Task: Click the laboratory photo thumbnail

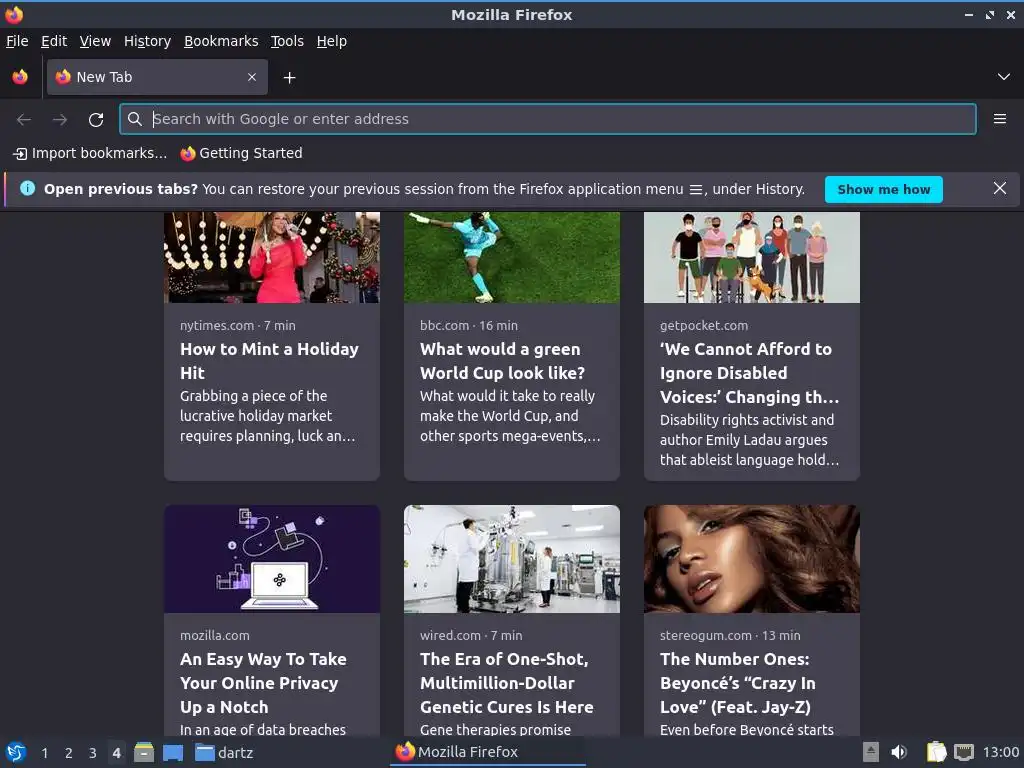Action: (512, 559)
